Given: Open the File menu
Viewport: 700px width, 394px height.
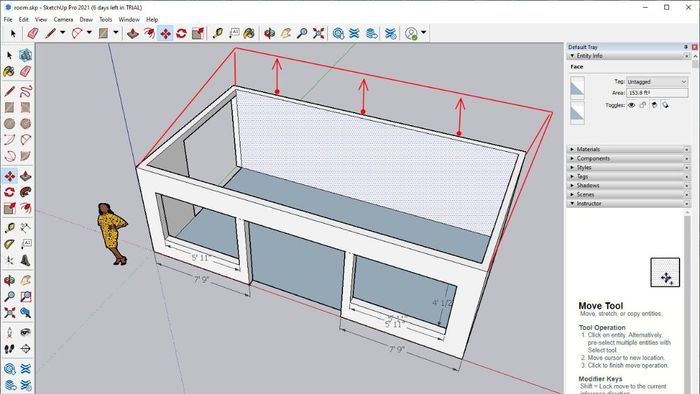Looking at the screenshot, I should pos(8,20).
